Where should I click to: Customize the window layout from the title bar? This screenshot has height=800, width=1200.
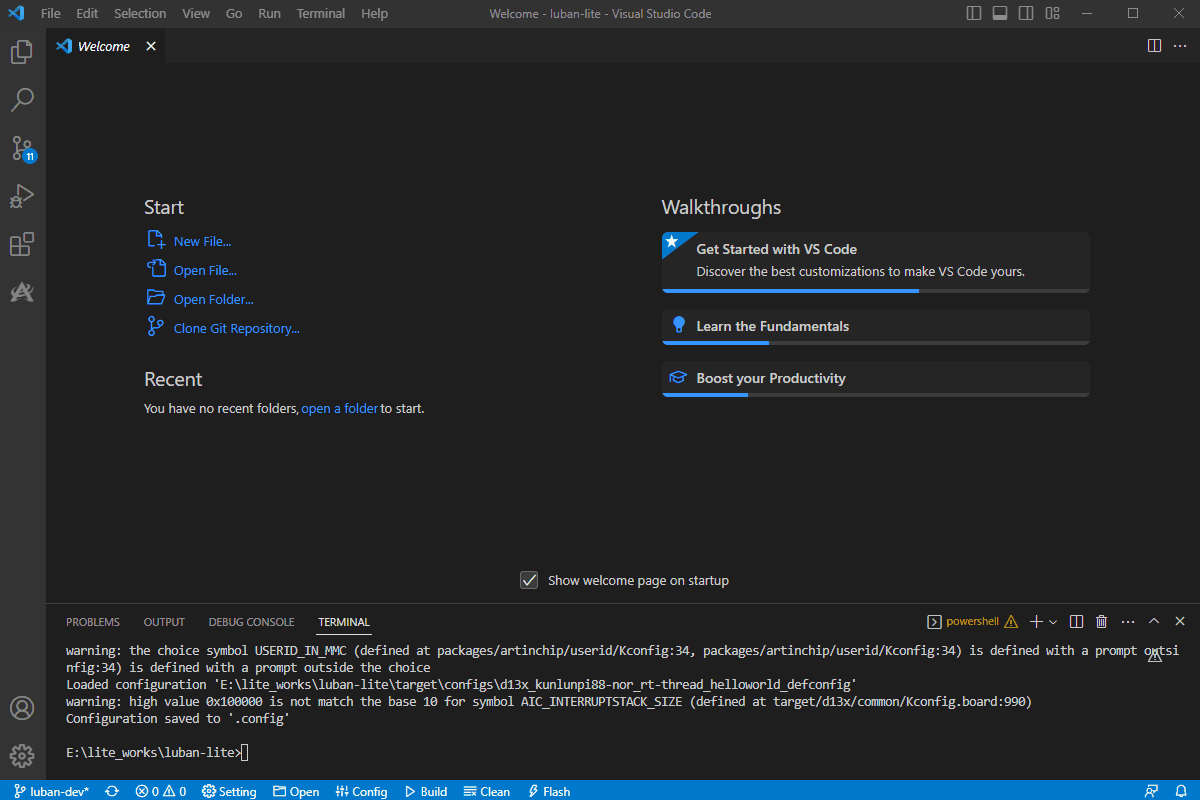pos(1052,14)
